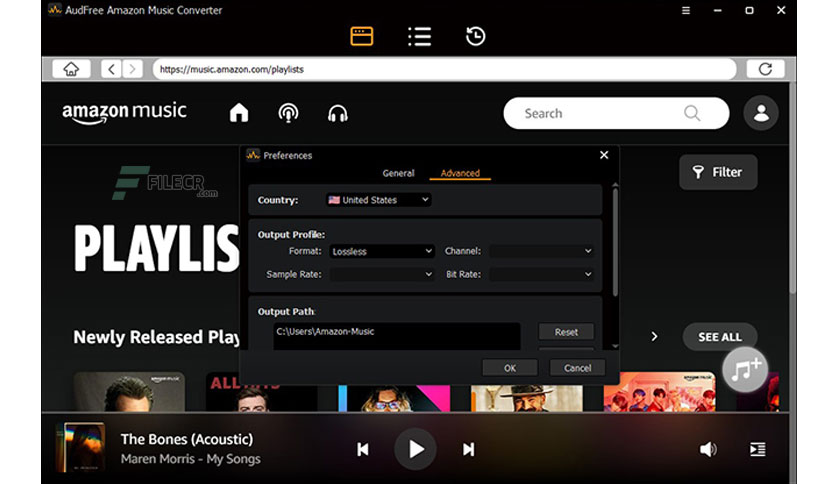Play the current song
This screenshot has height=484, width=836.
pos(415,449)
